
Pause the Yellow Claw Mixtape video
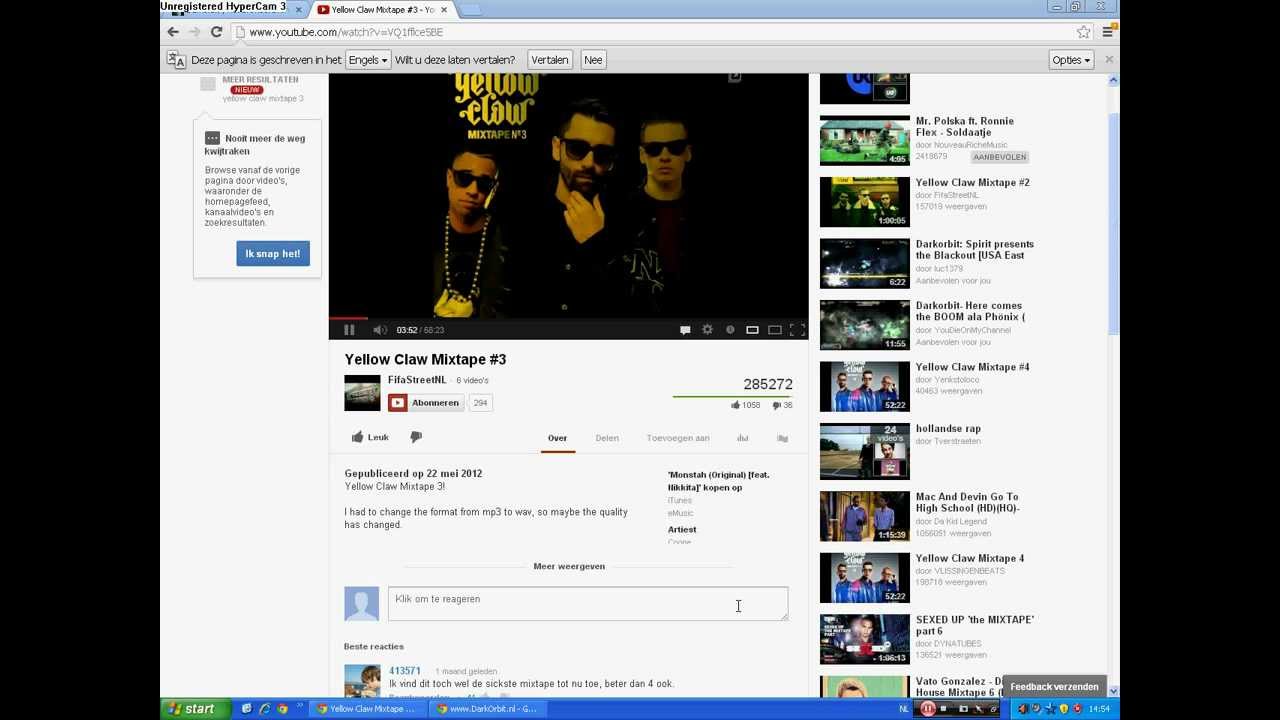(x=349, y=330)
